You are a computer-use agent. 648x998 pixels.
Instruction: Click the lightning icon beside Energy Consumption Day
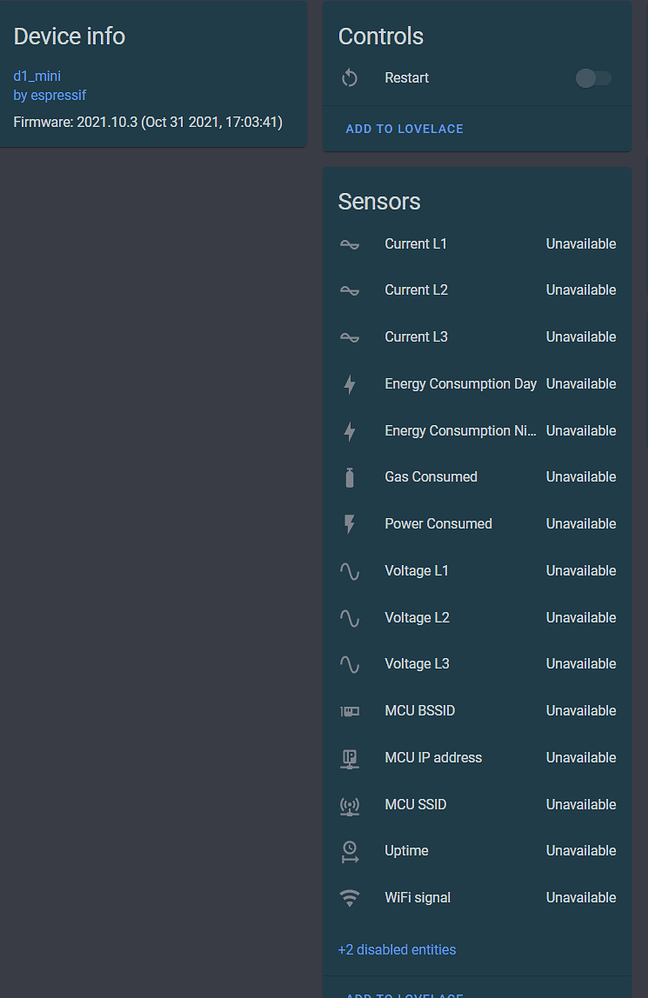[x=351, y=384]
